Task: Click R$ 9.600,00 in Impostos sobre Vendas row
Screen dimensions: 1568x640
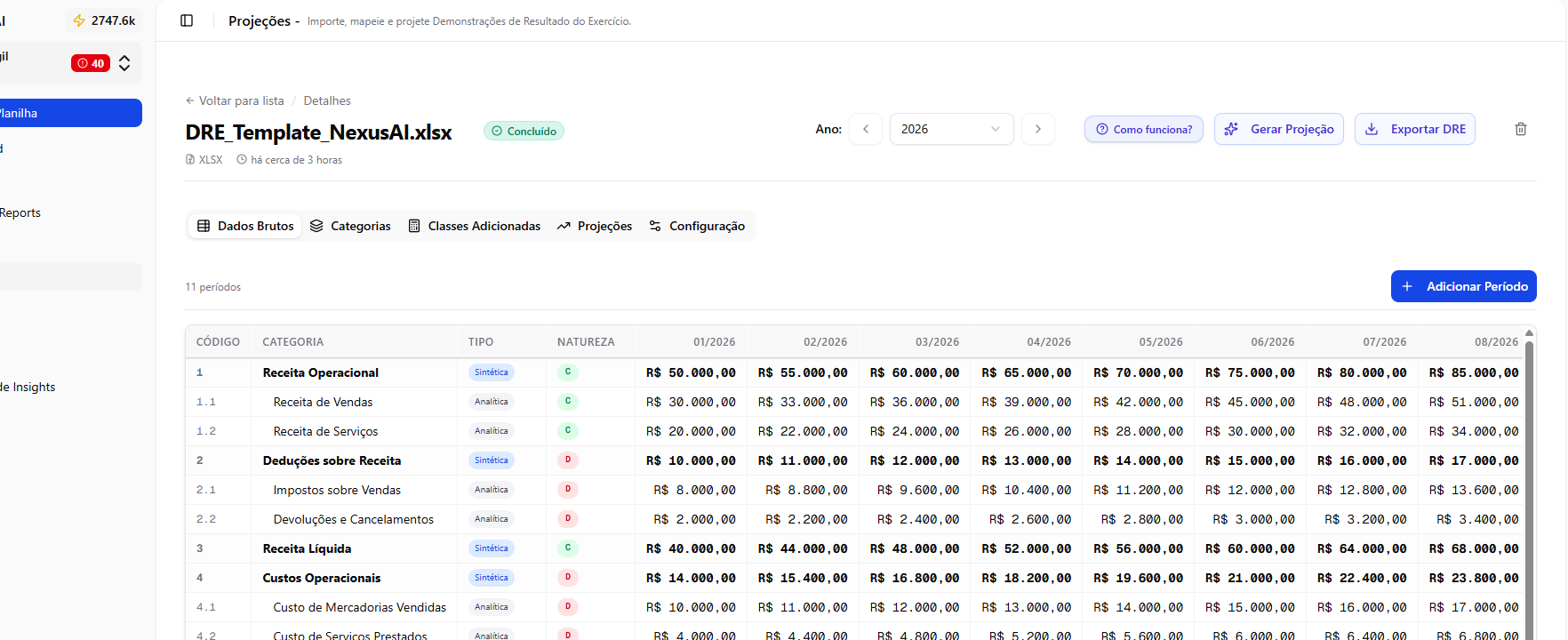Action: (x=918, y=490)
